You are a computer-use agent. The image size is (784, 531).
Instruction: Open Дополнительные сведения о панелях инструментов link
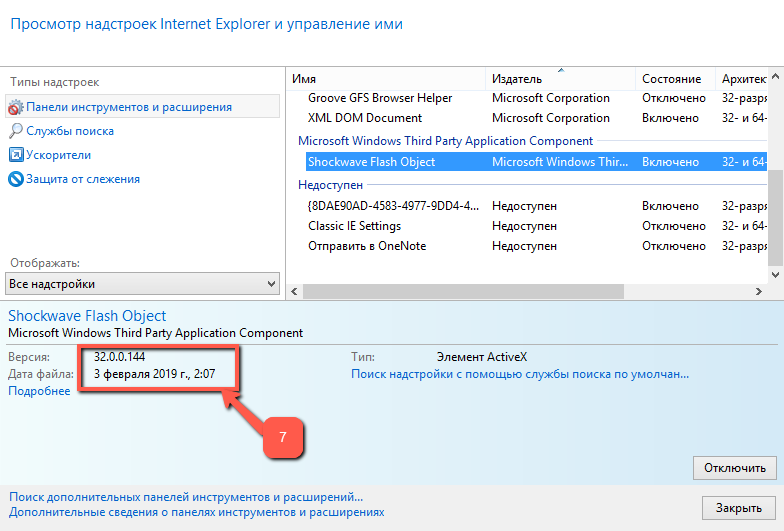[x=196, y=512]
